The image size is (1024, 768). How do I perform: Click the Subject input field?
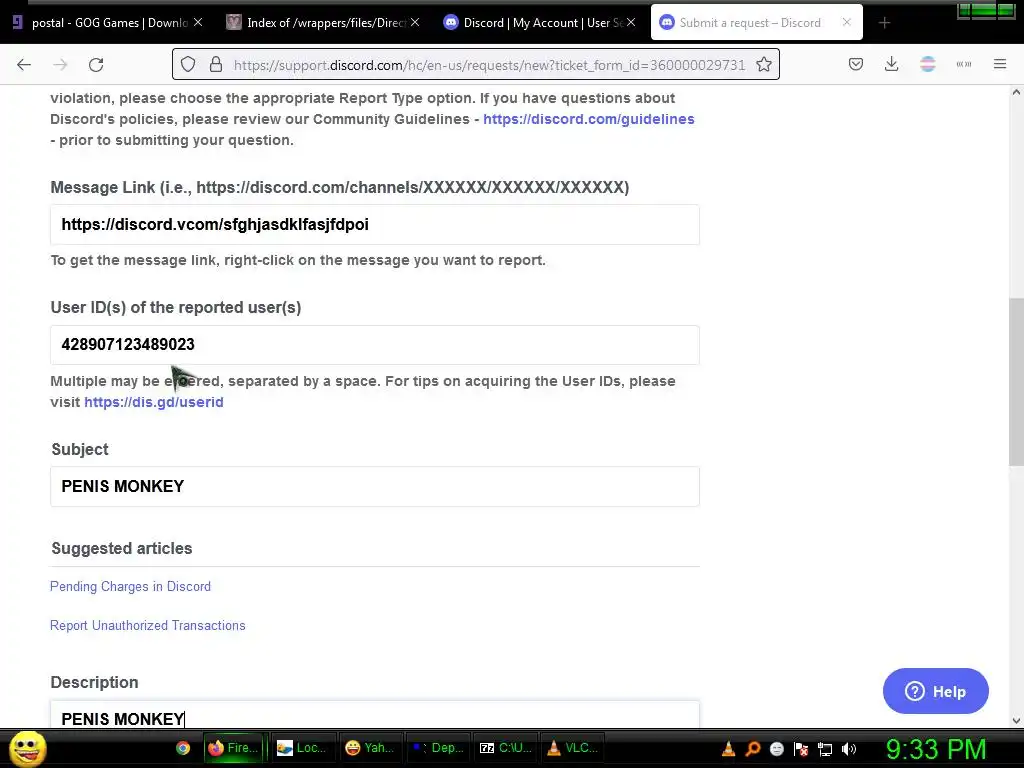(375, 487)
